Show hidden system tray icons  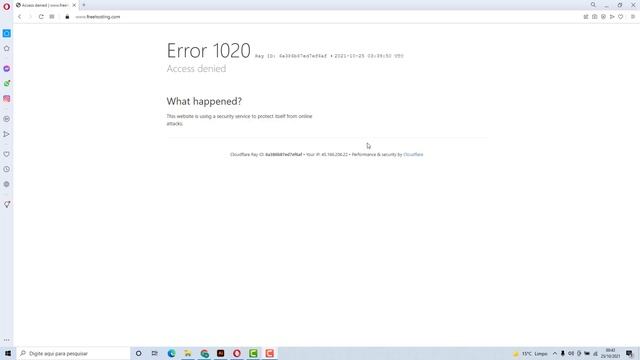point(555,353)
